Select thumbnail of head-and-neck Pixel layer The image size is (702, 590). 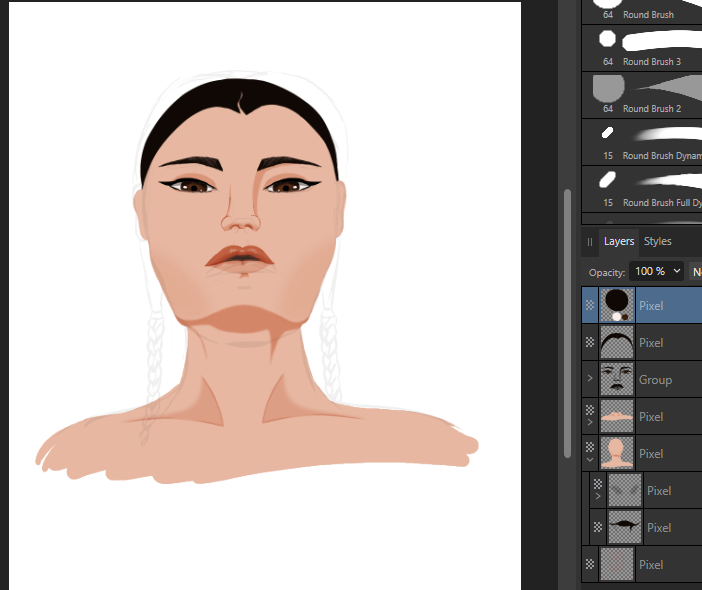pyautogui.click(x=617, y=453)
